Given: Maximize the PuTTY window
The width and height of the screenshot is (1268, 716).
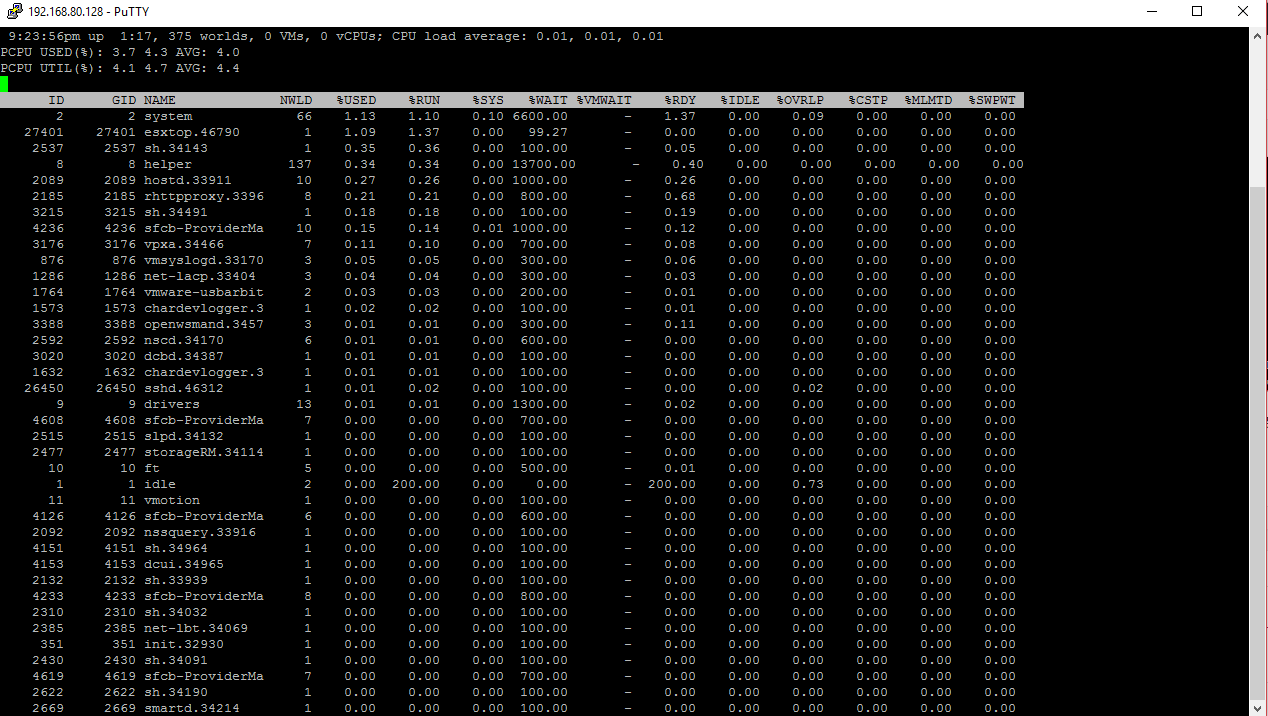Looking at the screenshot, I should point(1197,11).
